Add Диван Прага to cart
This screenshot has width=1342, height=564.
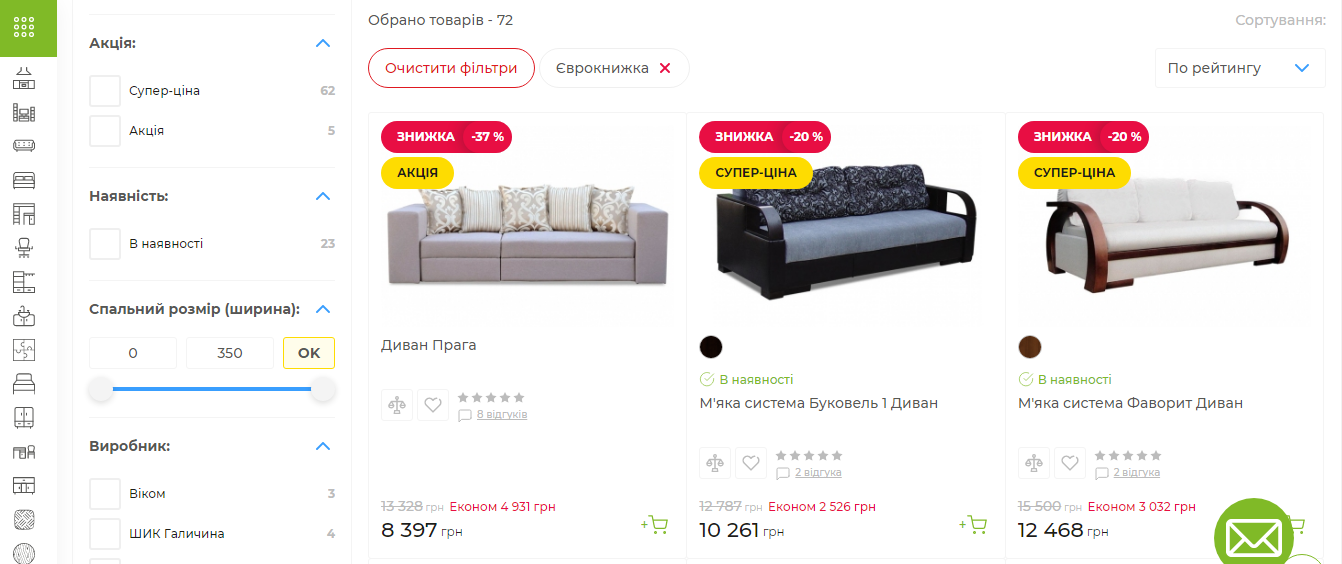tap(655, 524)
